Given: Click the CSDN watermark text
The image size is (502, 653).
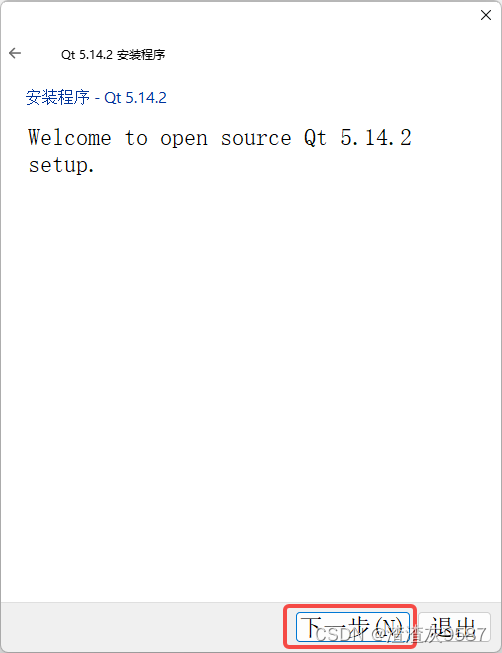Looking at the screenshot, I should 400,634.
